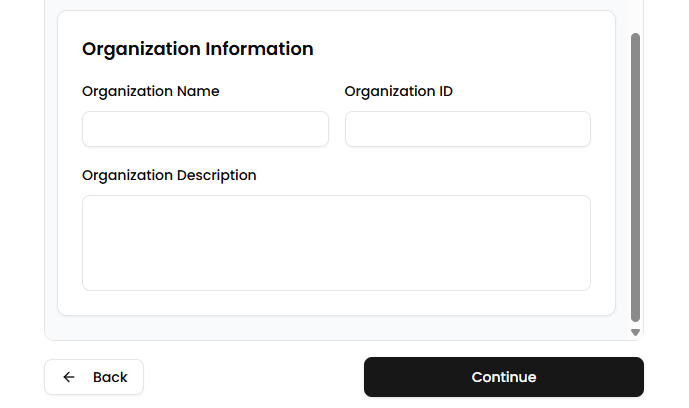Click the Organization Name label
This screenshot has height=408, width=689.
coord(151,91)
